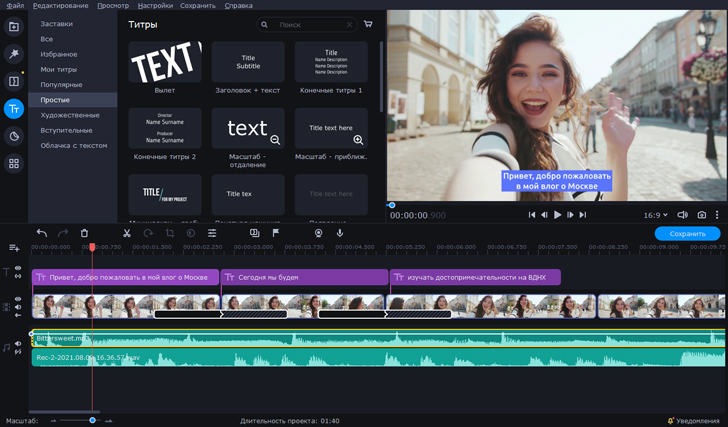Open the Настройки menu

pos(154,5)
